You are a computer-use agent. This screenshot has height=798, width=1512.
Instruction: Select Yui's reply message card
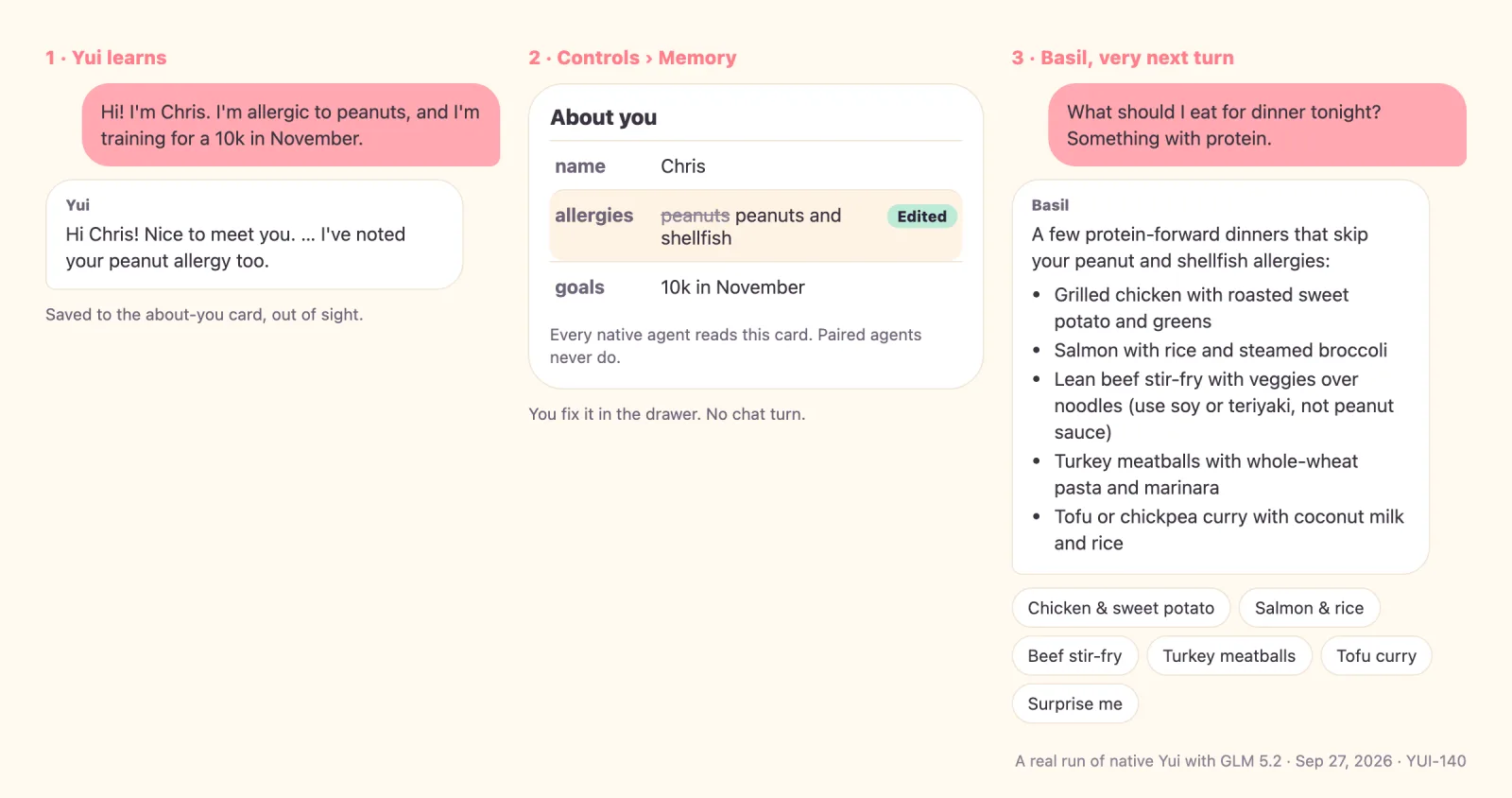coord(254,234)
